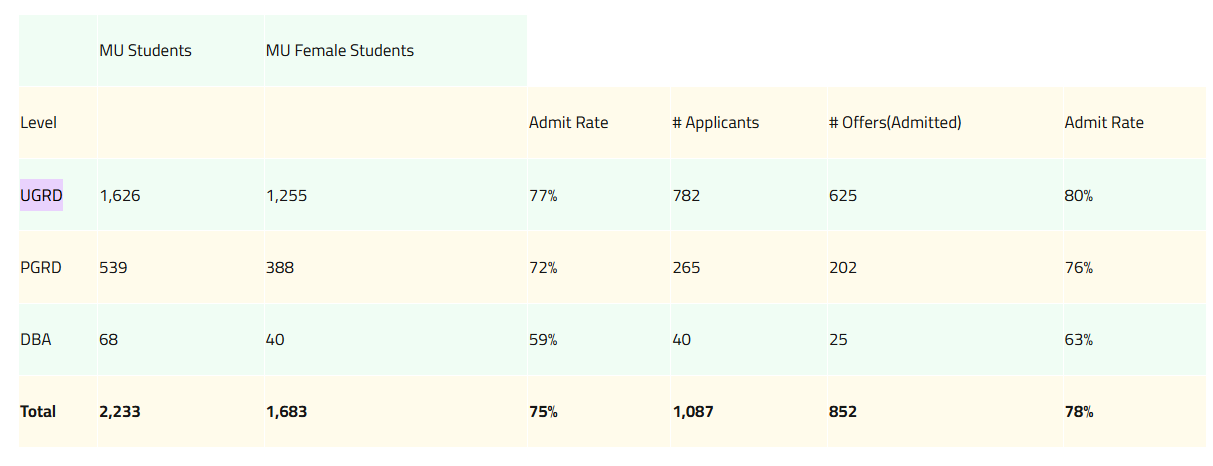Click the 63% DBA admit rate

coord(1079,340)
